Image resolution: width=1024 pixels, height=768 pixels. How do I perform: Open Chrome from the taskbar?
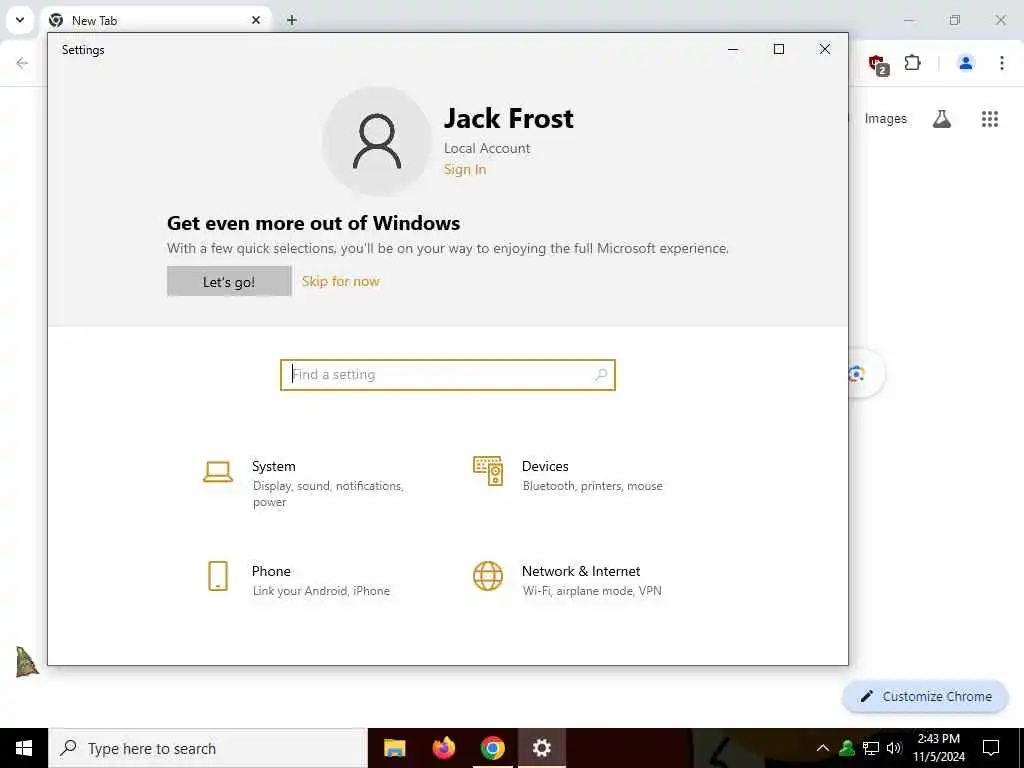[x=492, y=748]
